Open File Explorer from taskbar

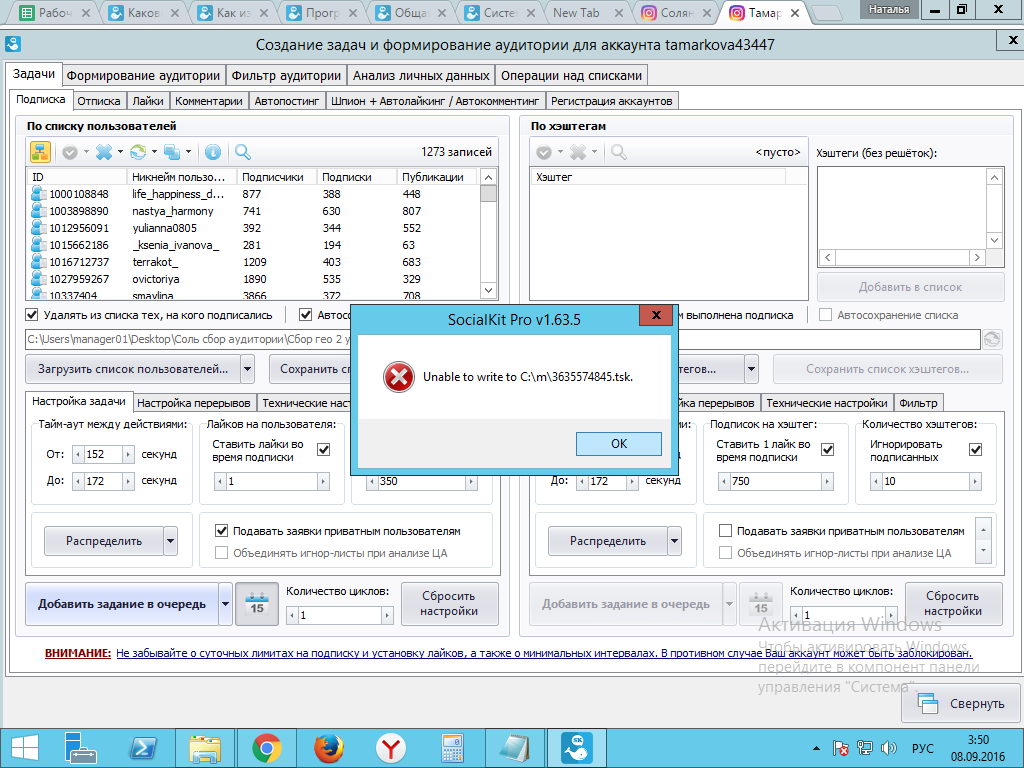pyautogui.click(x=204, y=748)
